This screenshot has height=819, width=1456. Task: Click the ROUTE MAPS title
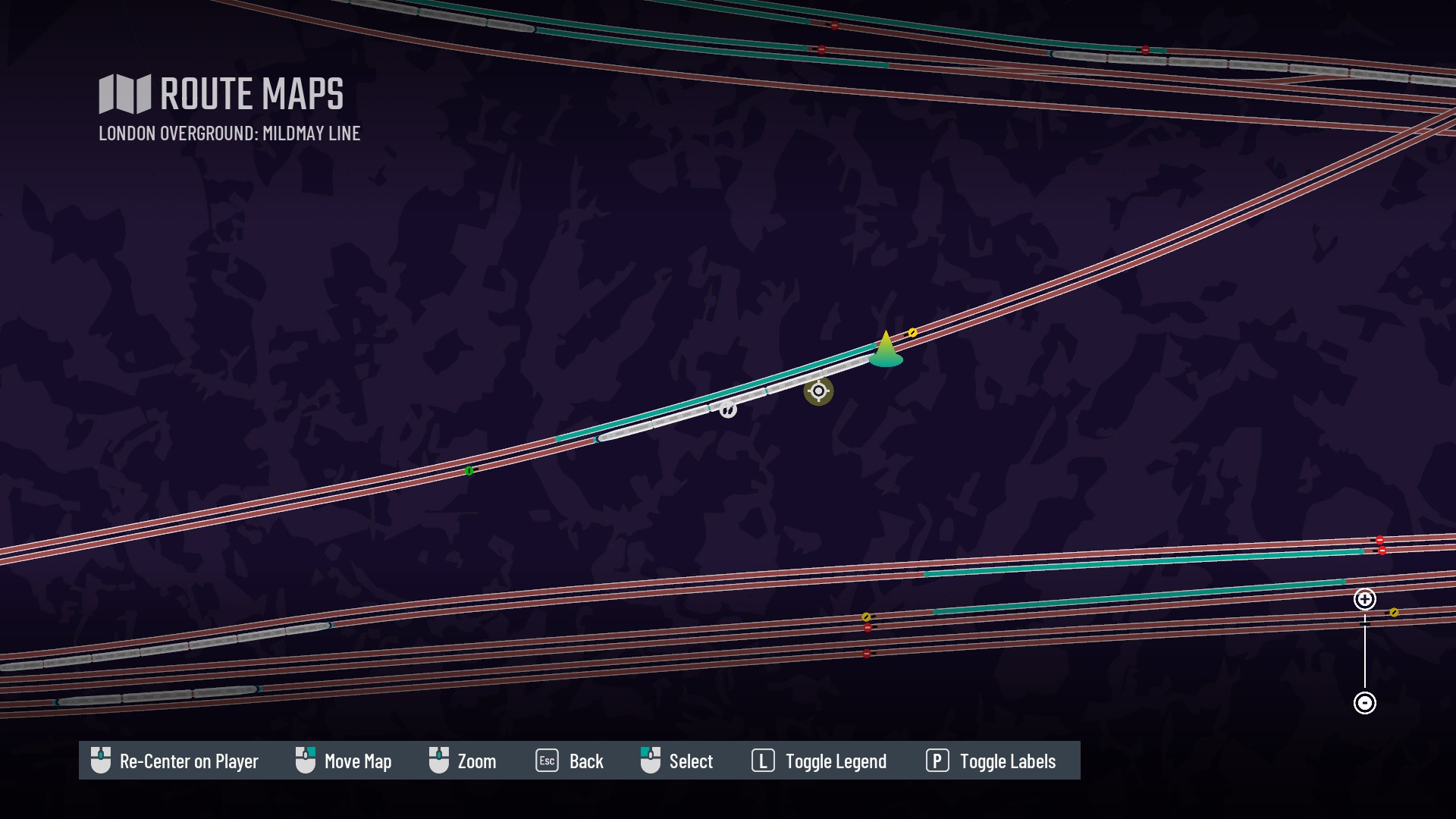pyautogui.click(x=252, y=94)
